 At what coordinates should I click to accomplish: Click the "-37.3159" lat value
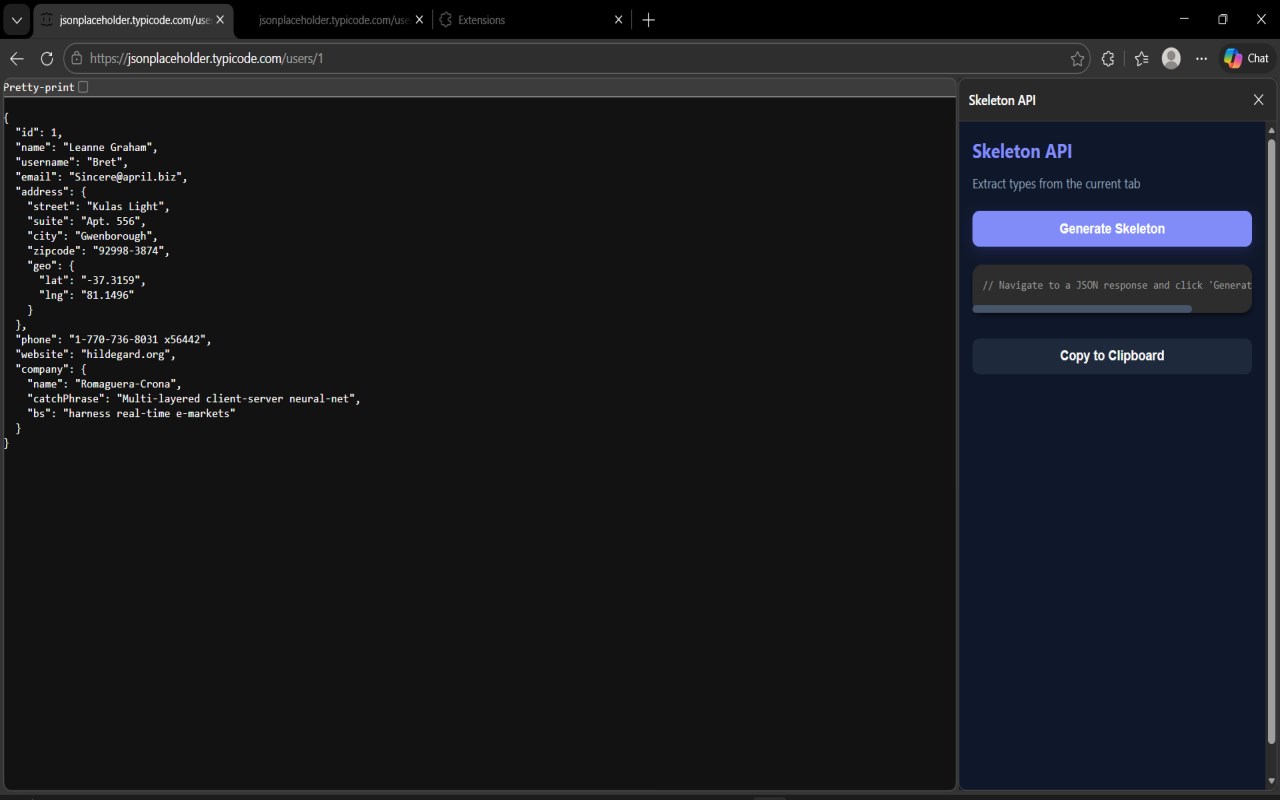click(x=113, y=281)
